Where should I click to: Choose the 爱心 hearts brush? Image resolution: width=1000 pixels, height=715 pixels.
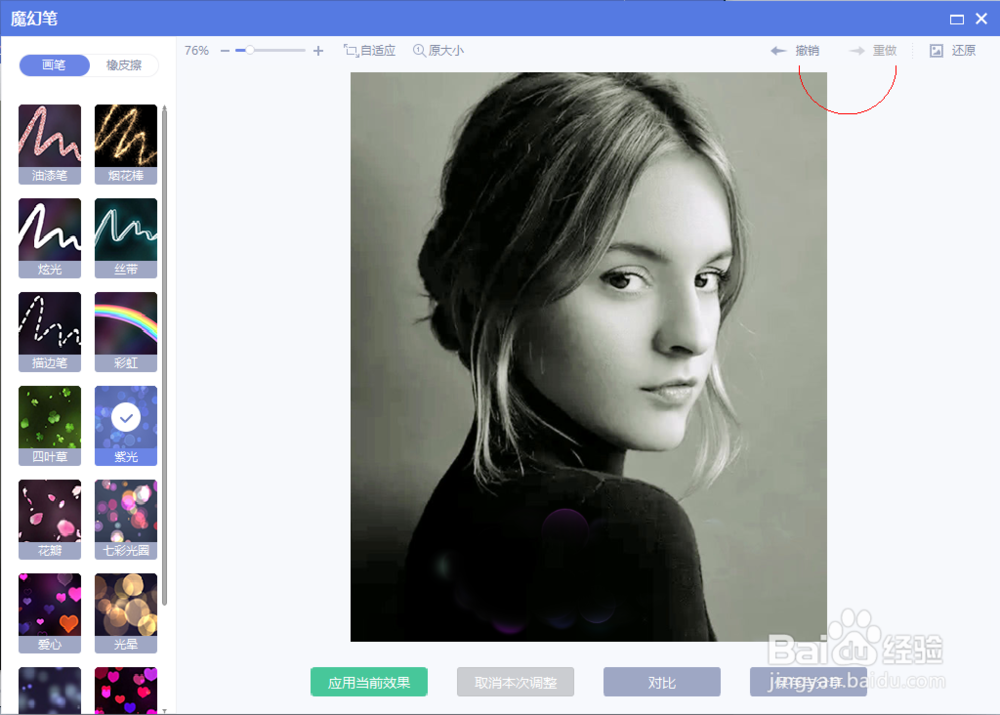click(50, 613)
